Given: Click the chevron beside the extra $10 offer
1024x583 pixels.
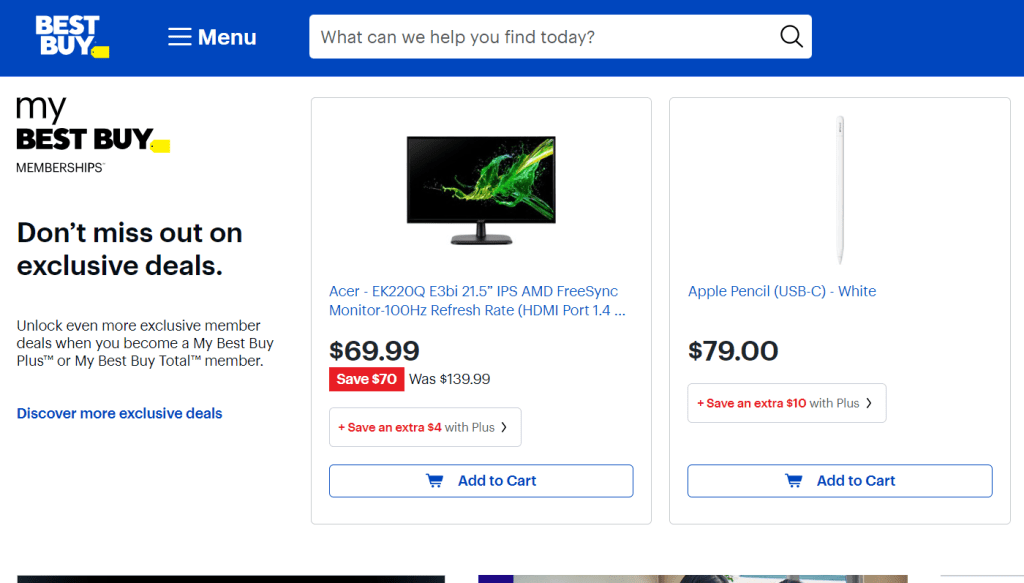Looking at the screenshot, I should pos(869,403).
